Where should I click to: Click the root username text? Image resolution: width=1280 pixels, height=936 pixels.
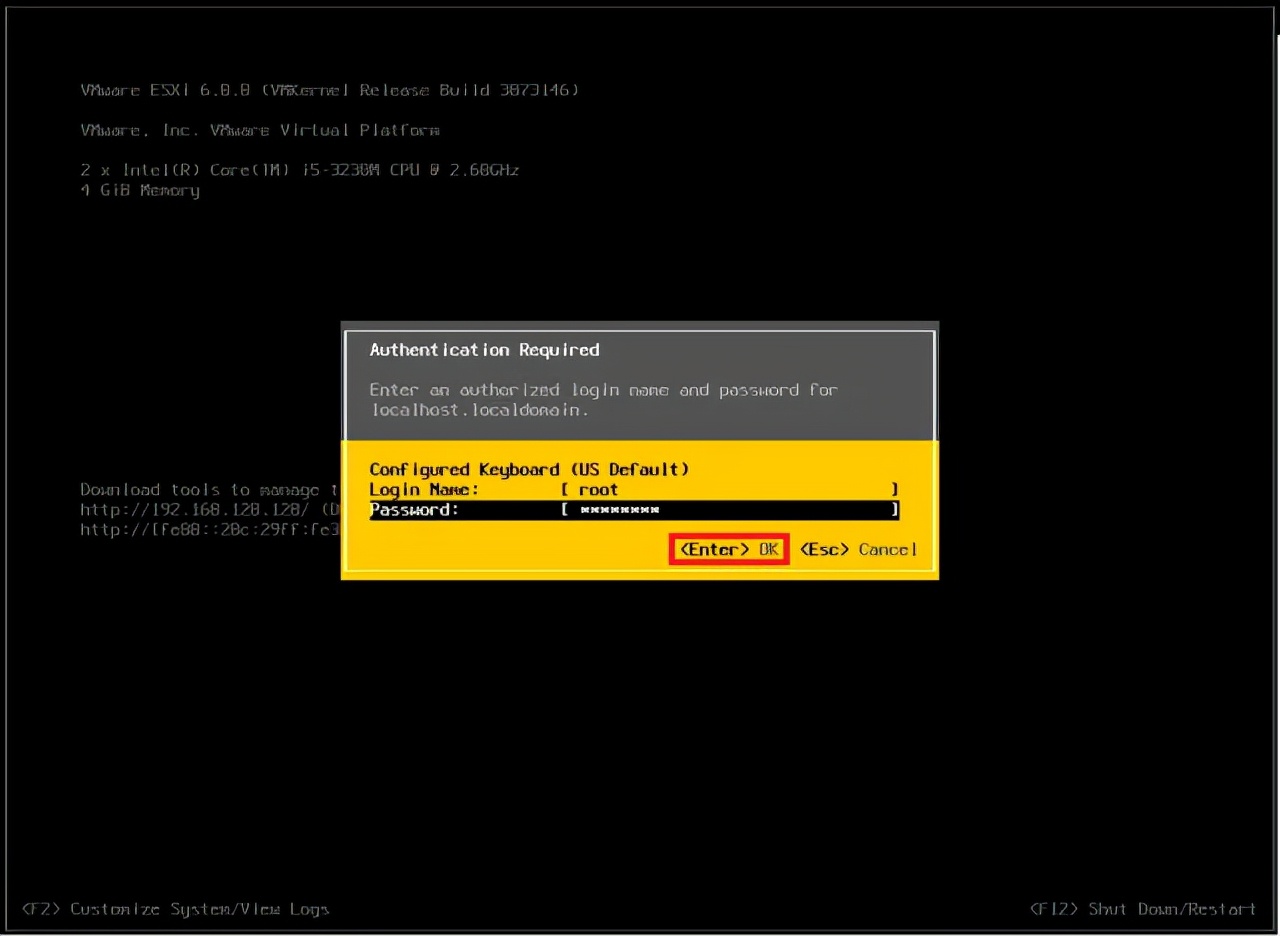point(598,489)
